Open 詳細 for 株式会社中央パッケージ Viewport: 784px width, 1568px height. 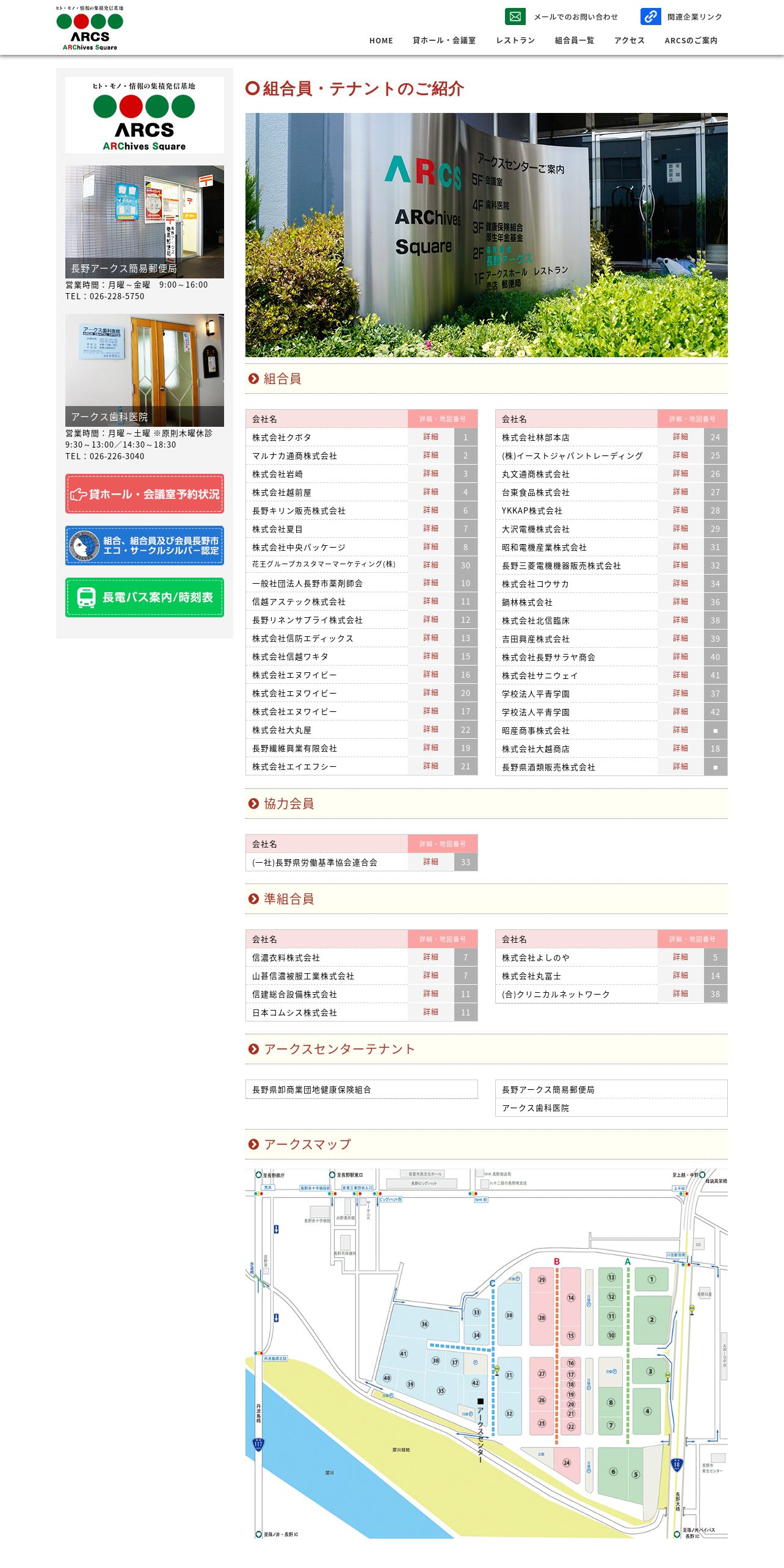click(x=430, y=547)
